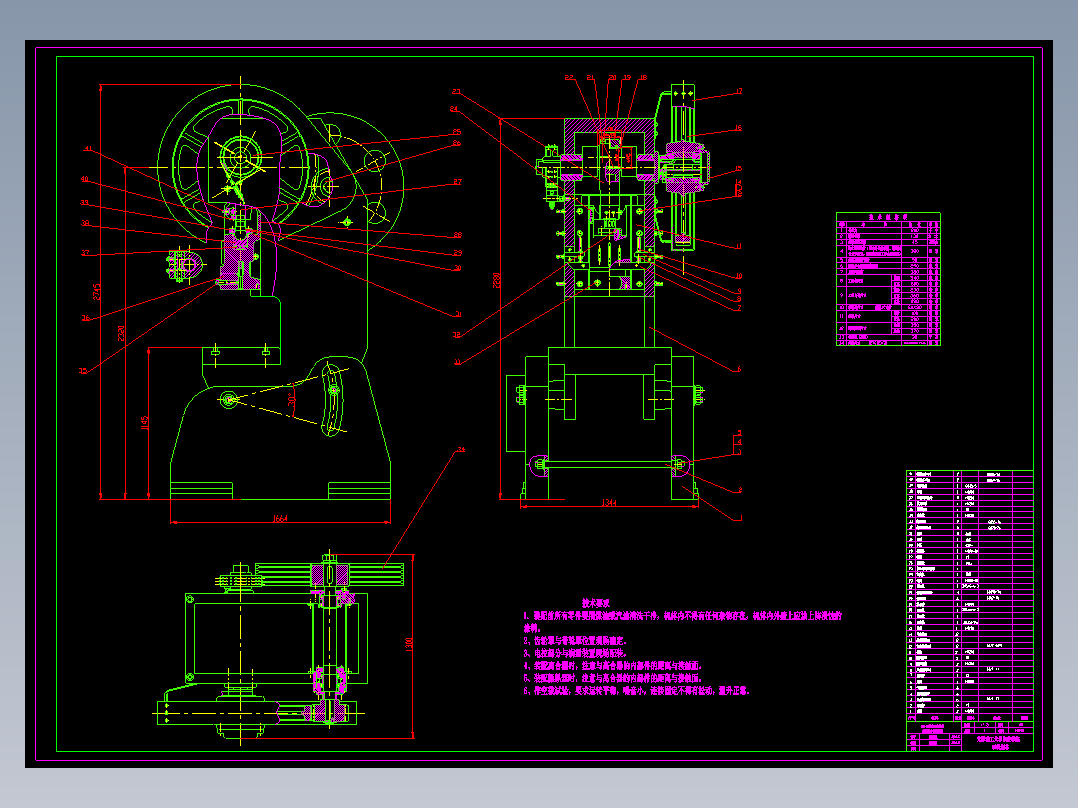1078x808 pixels.
Task: Click technical requirement line 3
Action: click(x=575, y=653)
